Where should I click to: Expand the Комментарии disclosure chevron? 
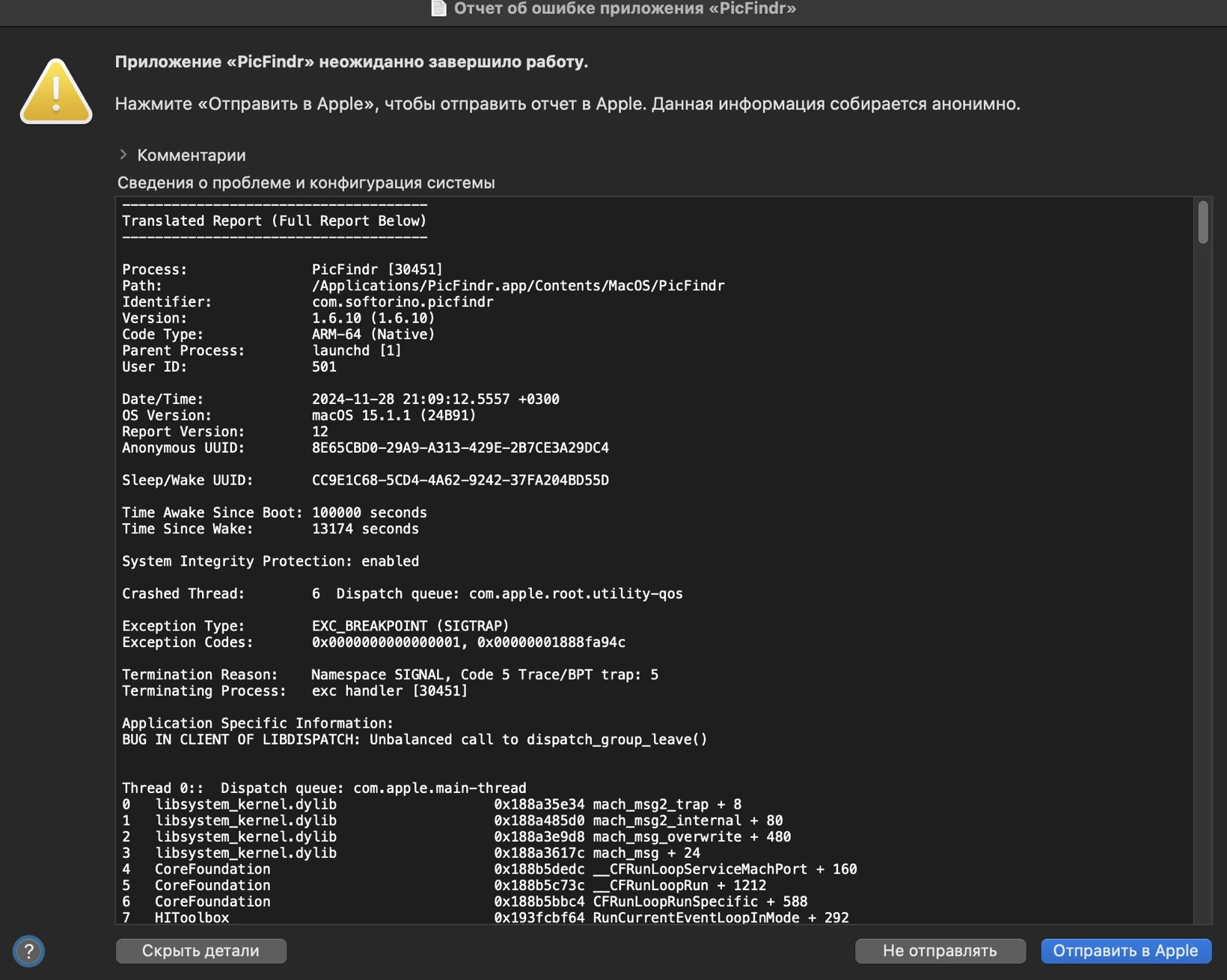[123, 154]
